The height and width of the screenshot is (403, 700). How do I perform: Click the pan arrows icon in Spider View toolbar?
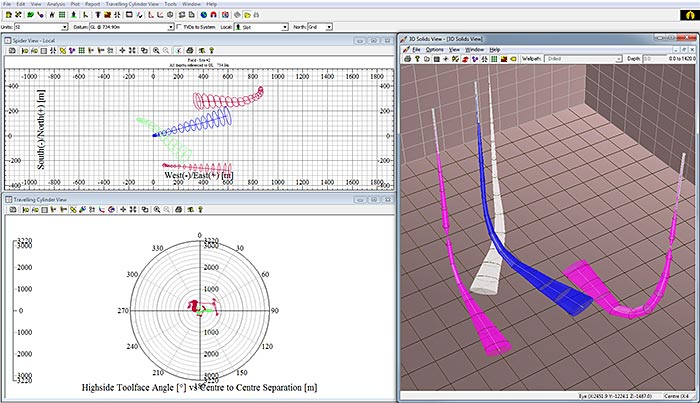[122, 49]
